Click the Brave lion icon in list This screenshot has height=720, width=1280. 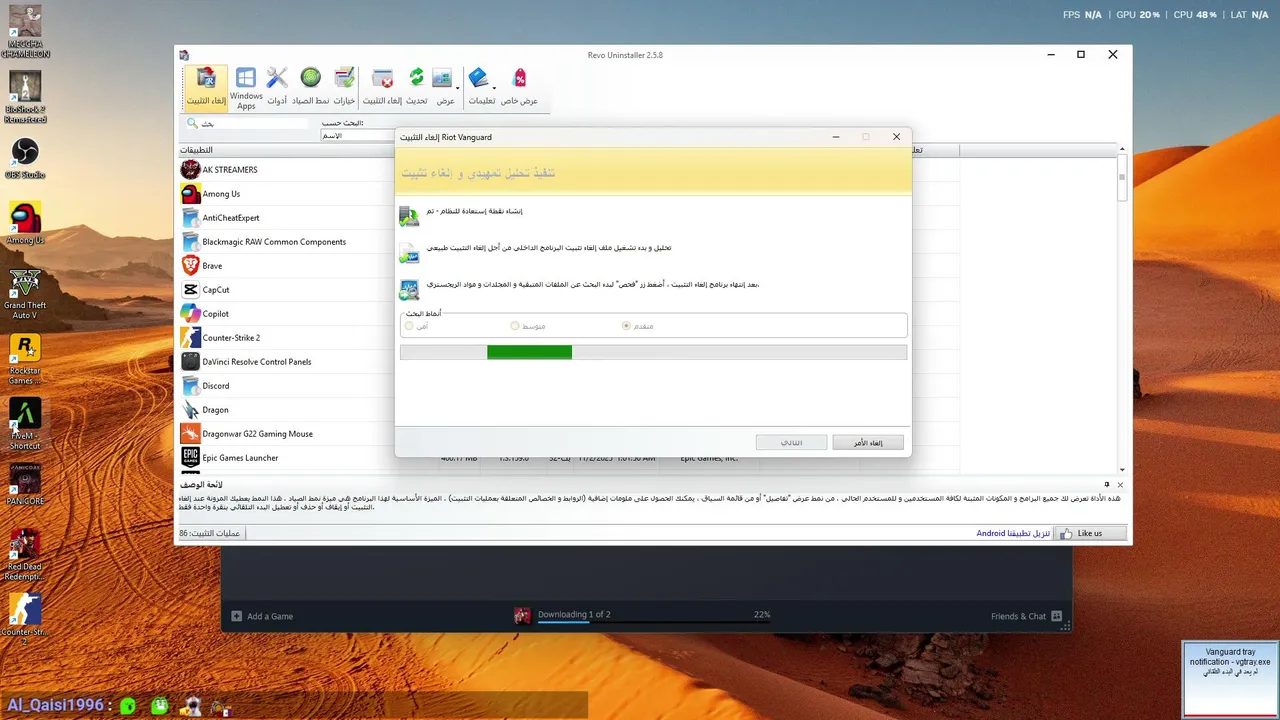pos(190,266)
